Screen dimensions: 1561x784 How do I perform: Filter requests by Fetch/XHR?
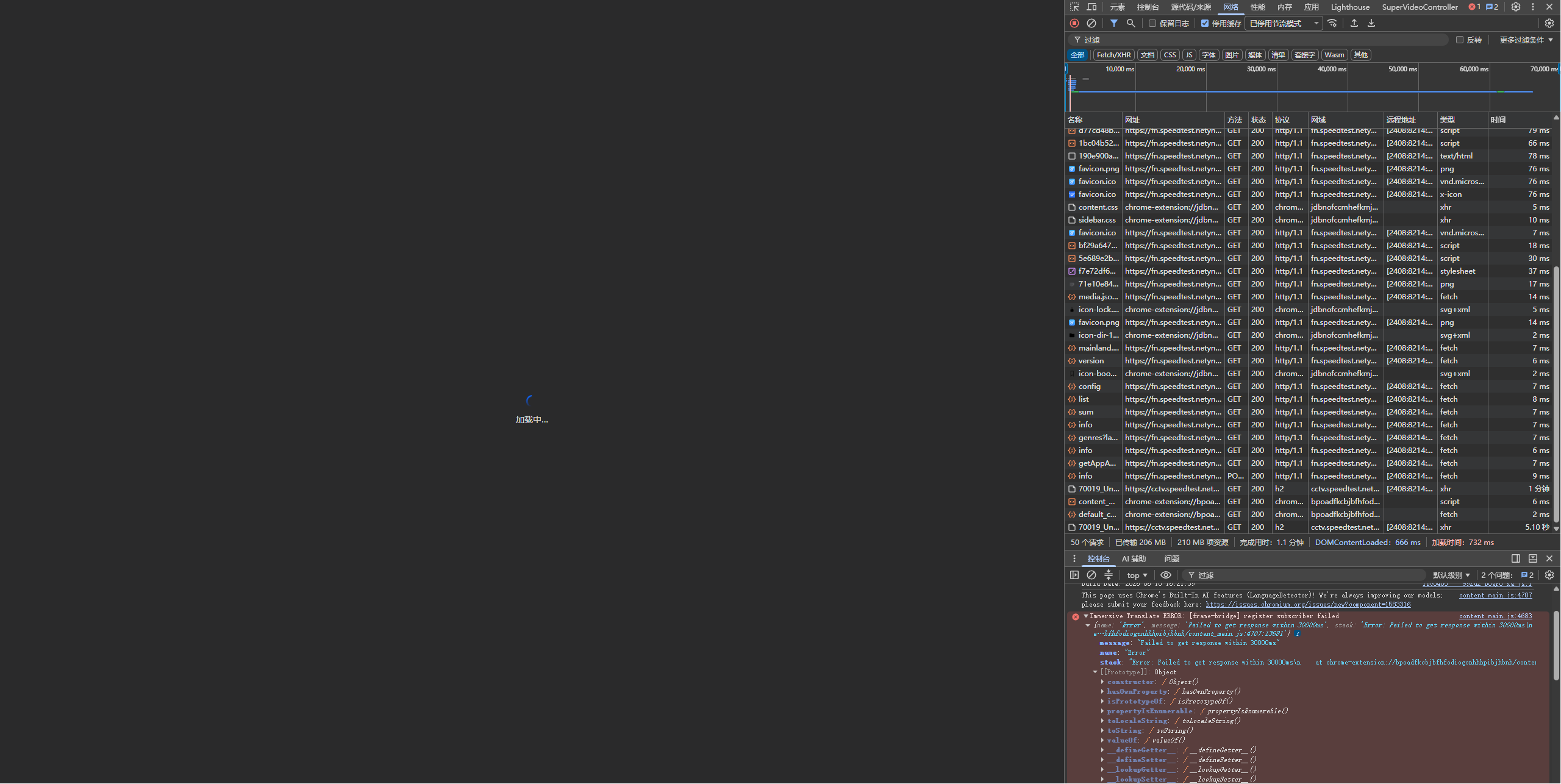click(x=1113, y=55)
